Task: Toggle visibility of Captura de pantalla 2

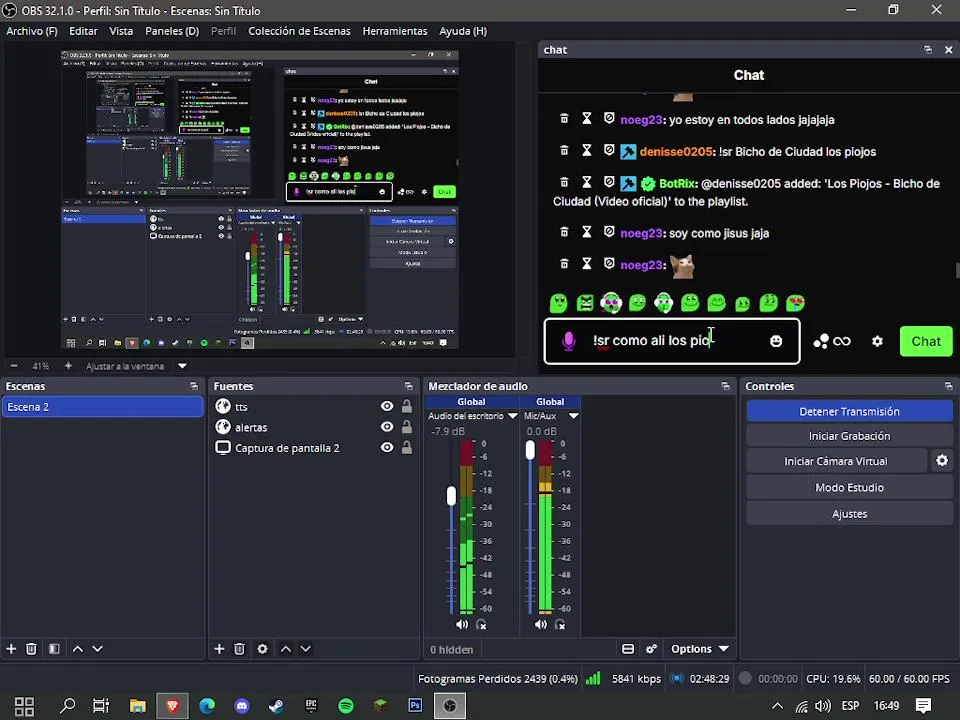Action: [387, 448]
